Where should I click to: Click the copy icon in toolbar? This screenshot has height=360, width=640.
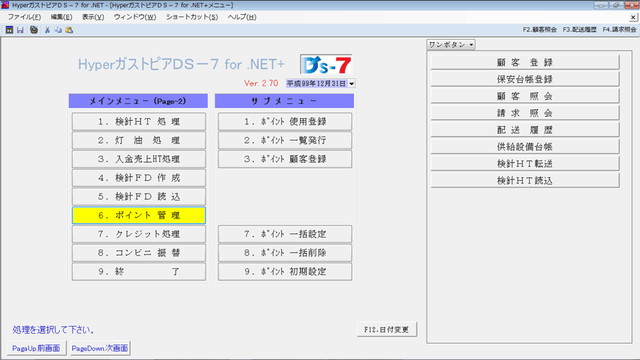click(58, 30)
